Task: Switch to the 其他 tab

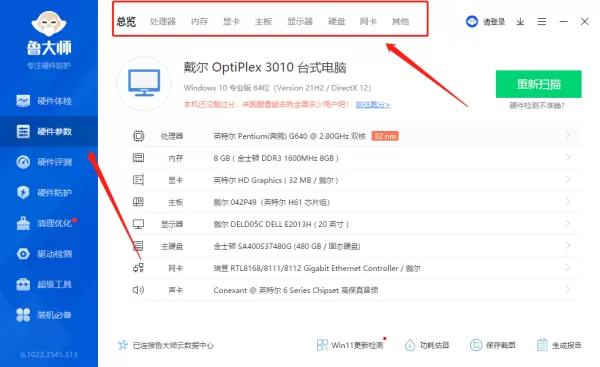Action: click(400, 21)
